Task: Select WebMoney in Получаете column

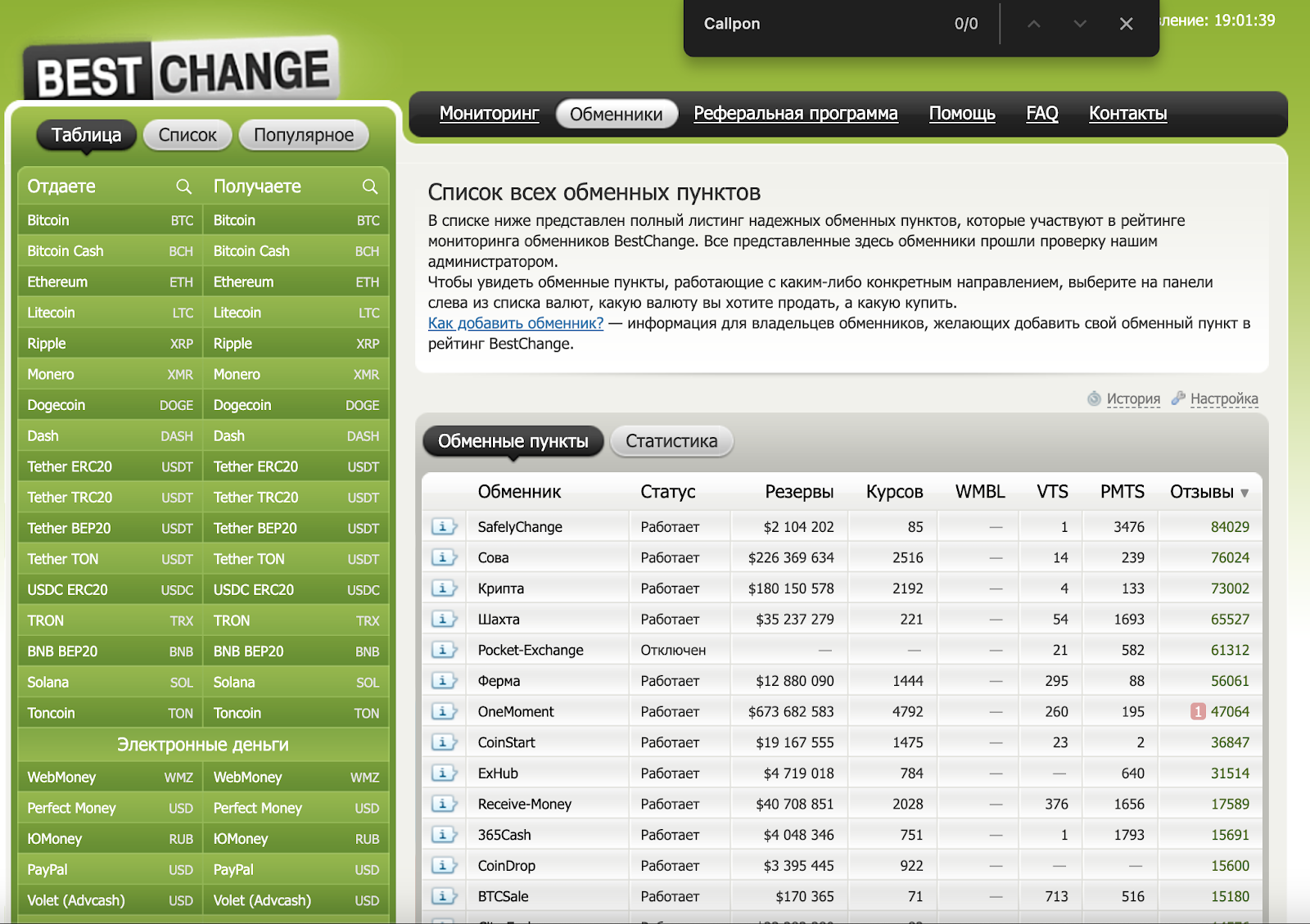Action: pos(296,778)
